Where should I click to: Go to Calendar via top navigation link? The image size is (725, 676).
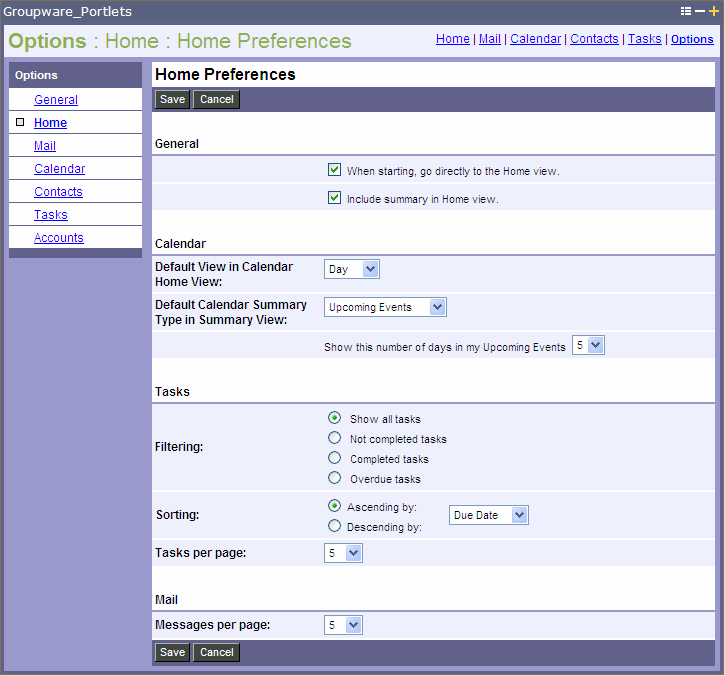click(535, 39)
